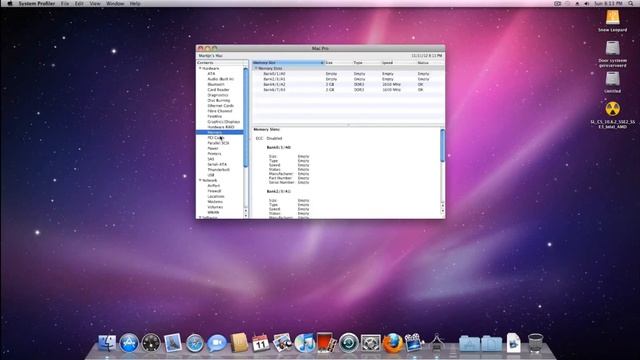Select the BANK0/1/A0 memory row
The image size is (640, 360).
348,73
